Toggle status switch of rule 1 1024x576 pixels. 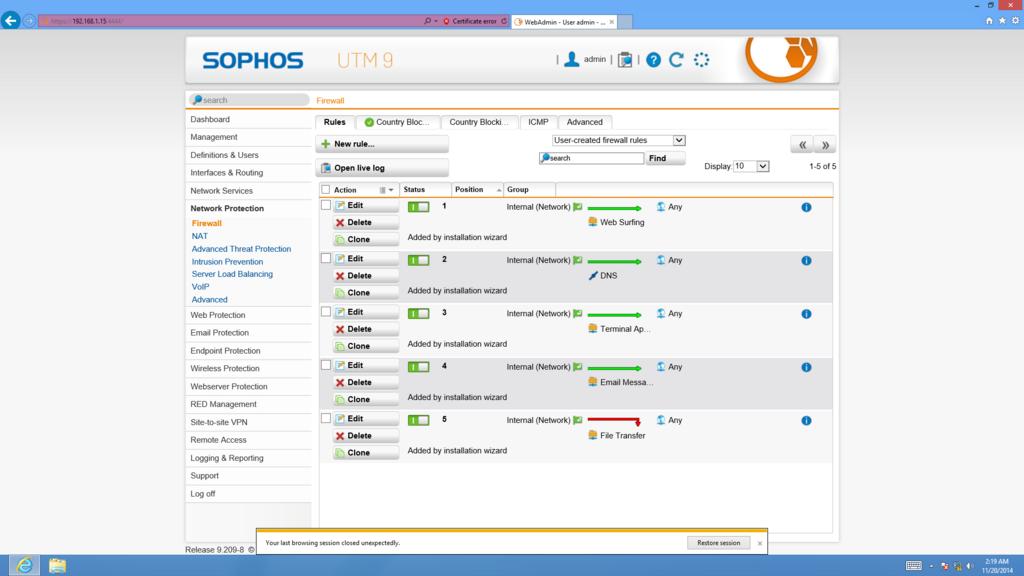[419, 207]
